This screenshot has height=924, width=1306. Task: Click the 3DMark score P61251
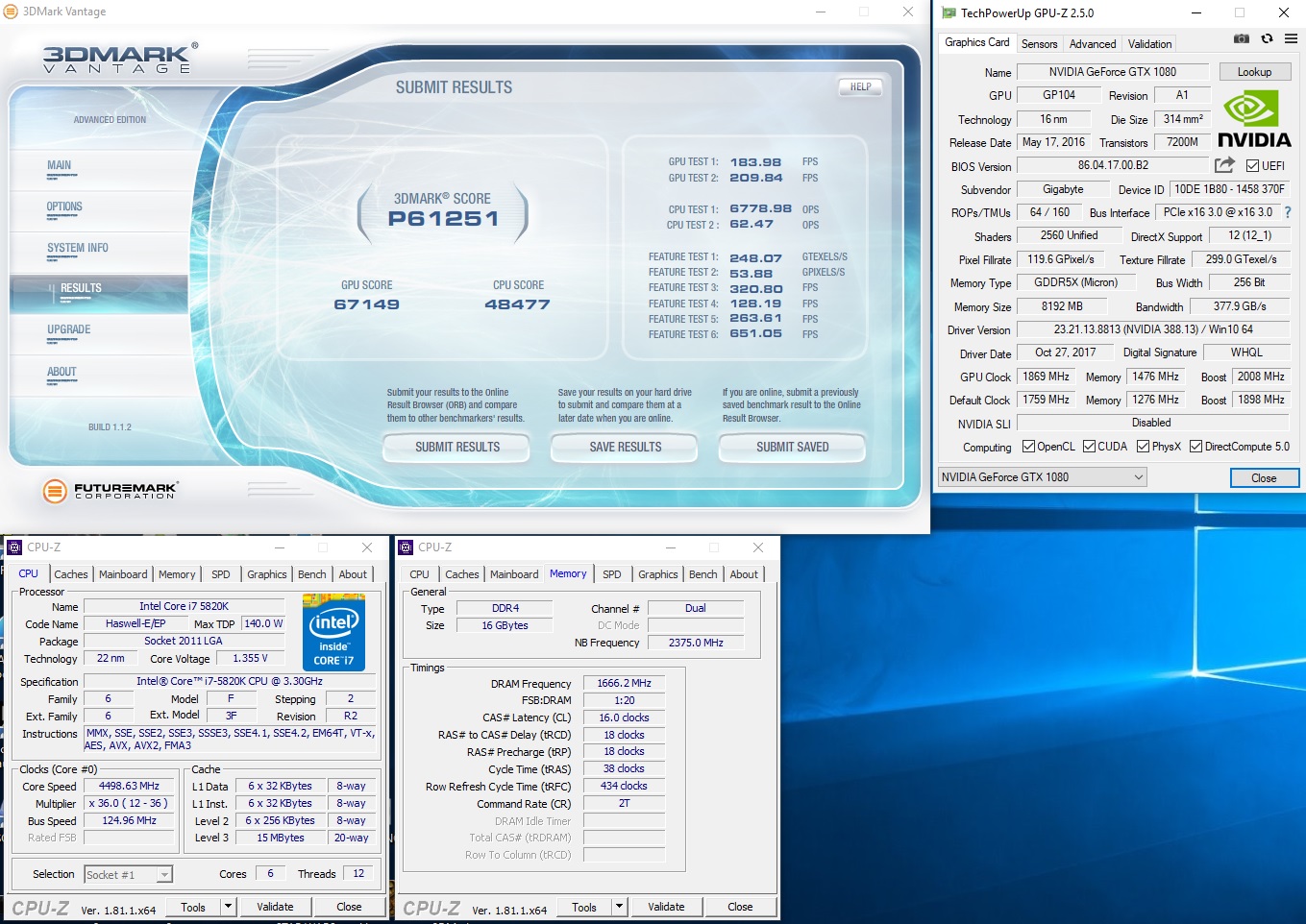[x=443, y=218]
